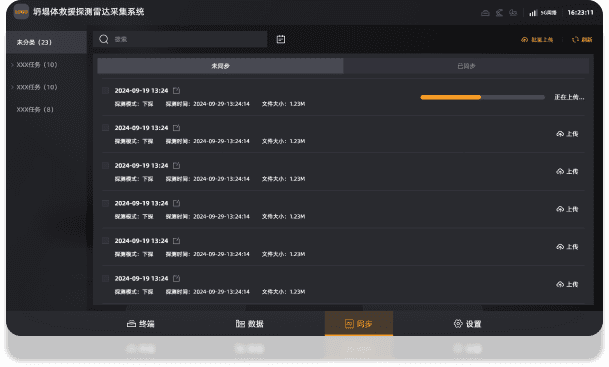Open the 设置 settings navigation button
The height and width of the screenshot is (367, 609).
point(467,324)
